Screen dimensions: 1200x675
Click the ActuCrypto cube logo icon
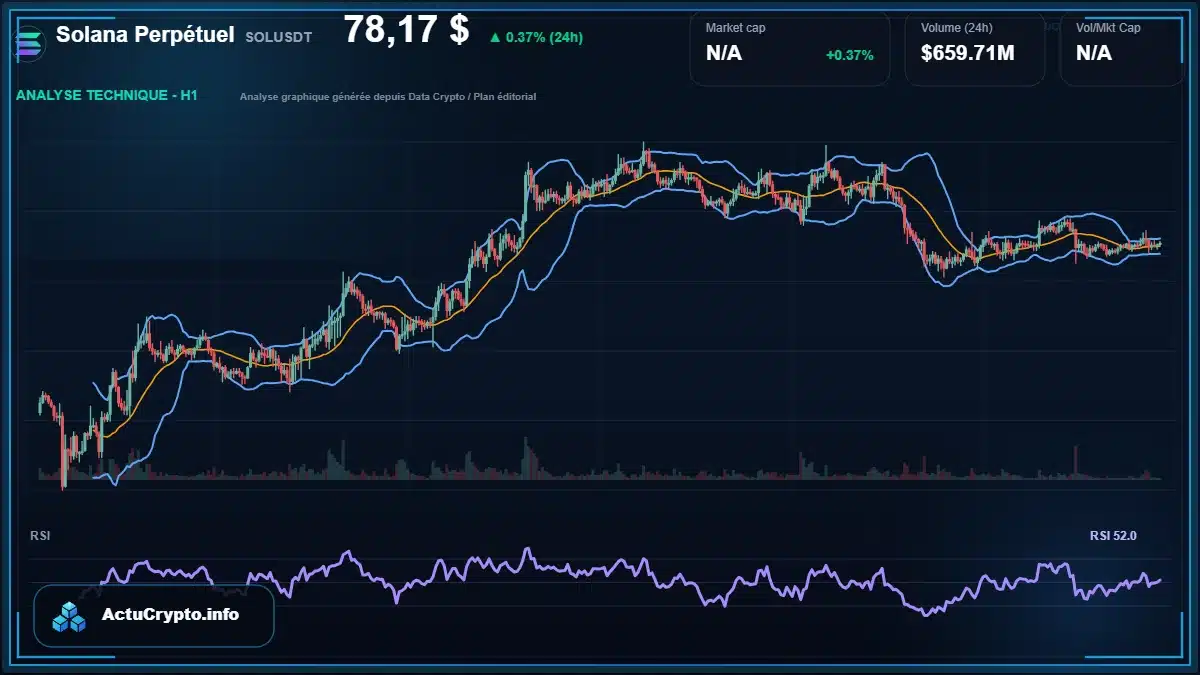[70, 616]
